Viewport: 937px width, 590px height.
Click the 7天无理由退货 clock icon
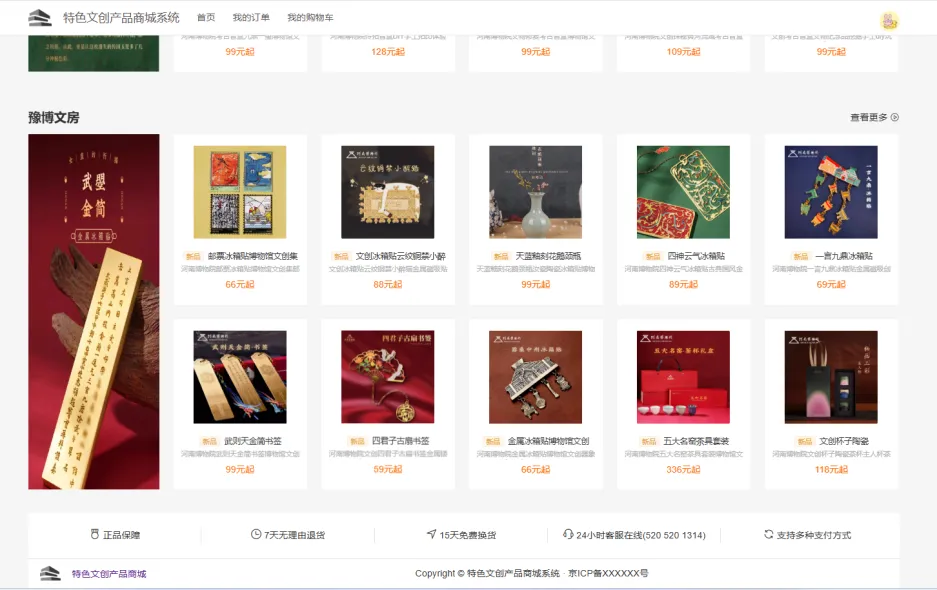256,534
